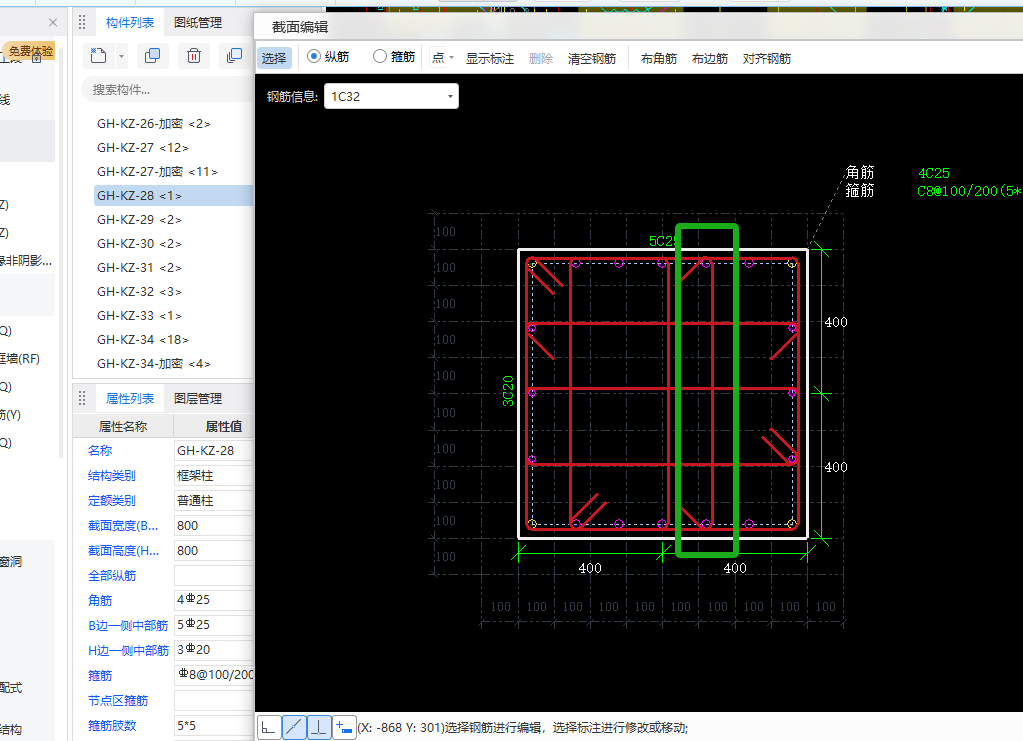Click the bottom-right yellow corner rebar point
Viewport: 1023px width, 741px height.
click(791, 523)
